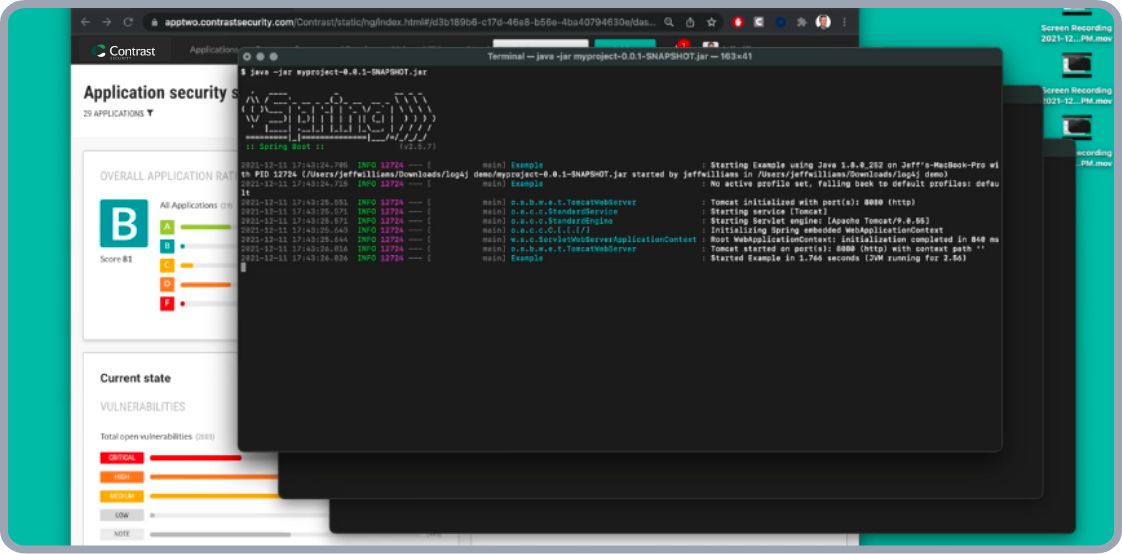This screenshot has height=554, width=1122.
Task: Click the green grade A badge
Action: tap(167, 227)
